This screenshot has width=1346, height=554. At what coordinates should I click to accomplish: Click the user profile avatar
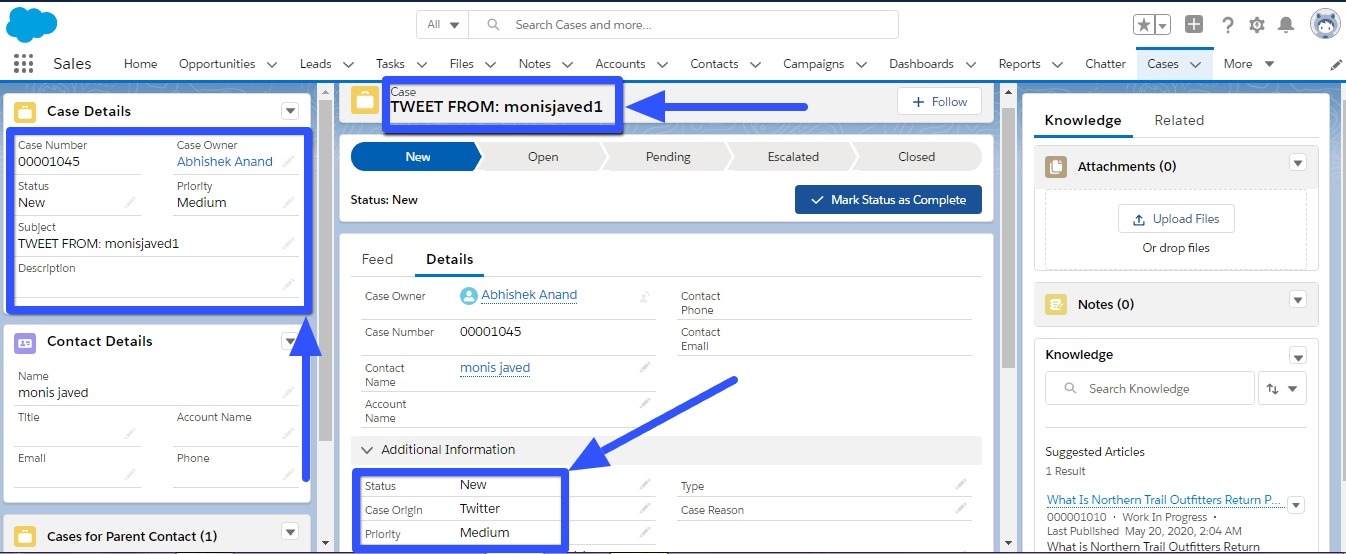(1324, 24)
